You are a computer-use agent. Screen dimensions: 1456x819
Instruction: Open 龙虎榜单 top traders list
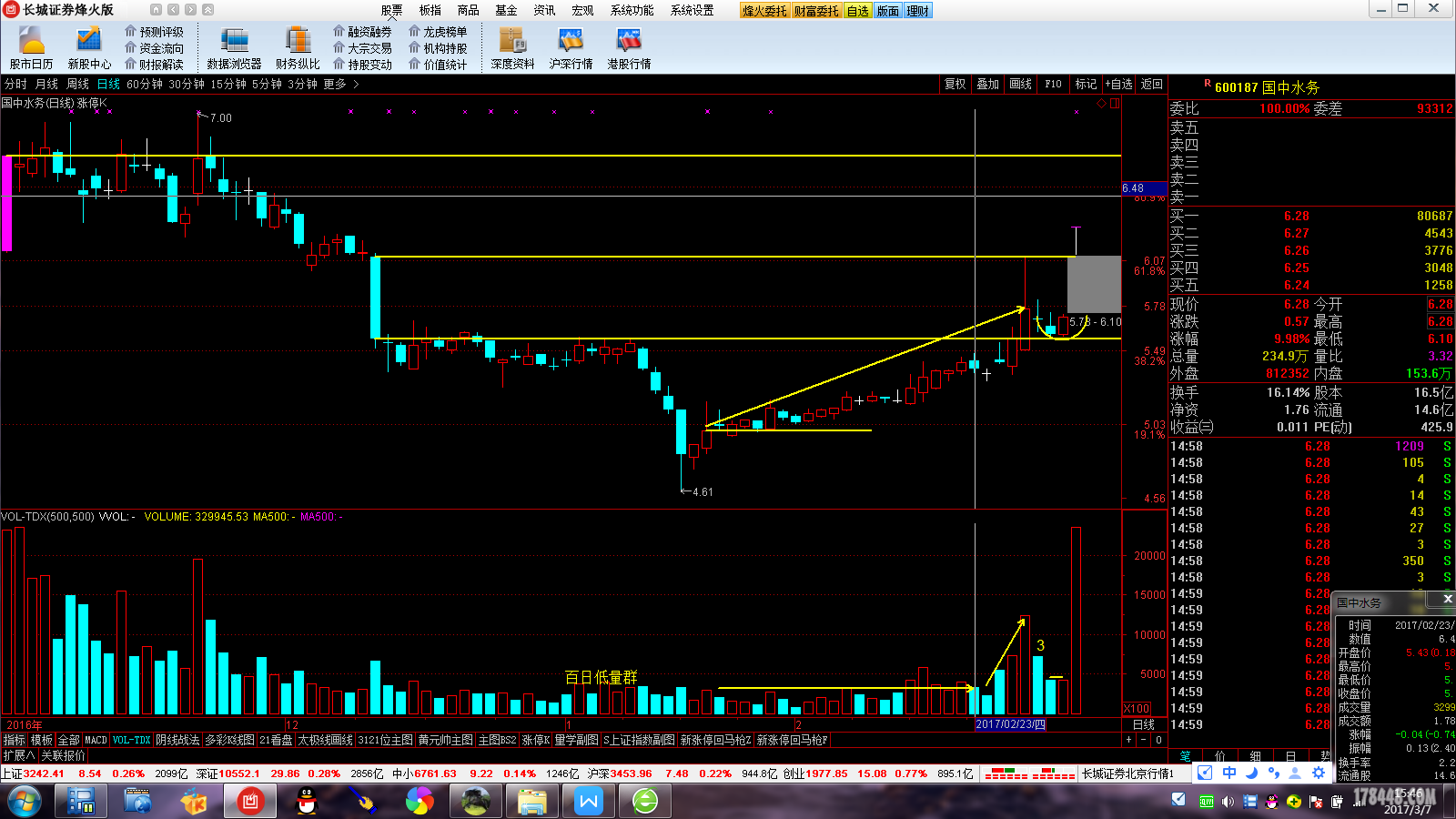(x=438, y=32)
